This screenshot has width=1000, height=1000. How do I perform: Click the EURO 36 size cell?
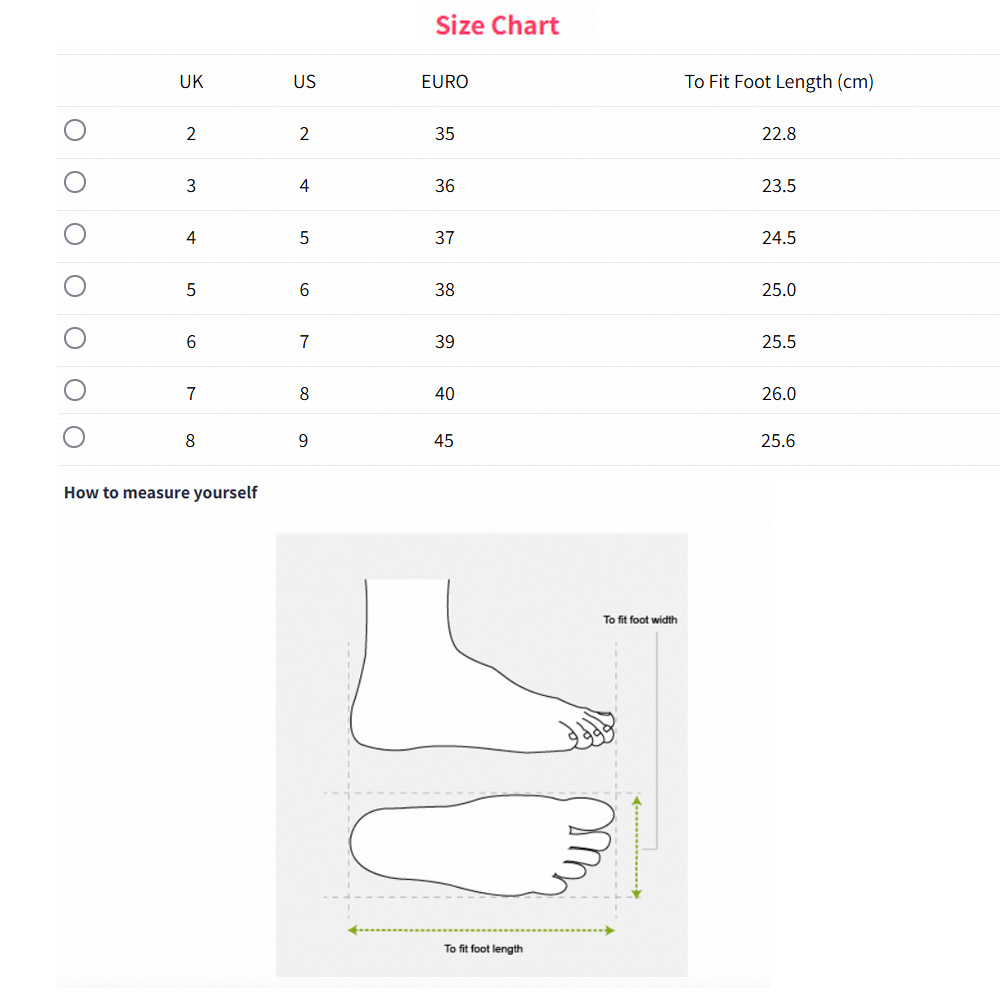tap(445, 186)
